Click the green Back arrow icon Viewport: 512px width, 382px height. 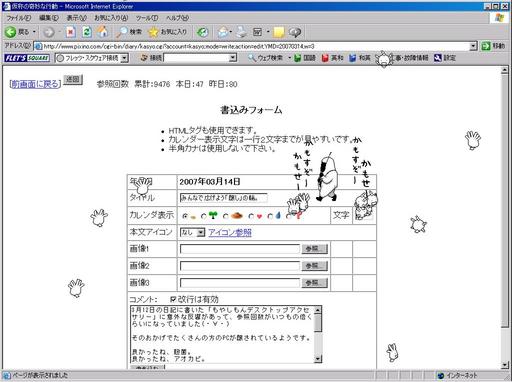pos(10,32)
